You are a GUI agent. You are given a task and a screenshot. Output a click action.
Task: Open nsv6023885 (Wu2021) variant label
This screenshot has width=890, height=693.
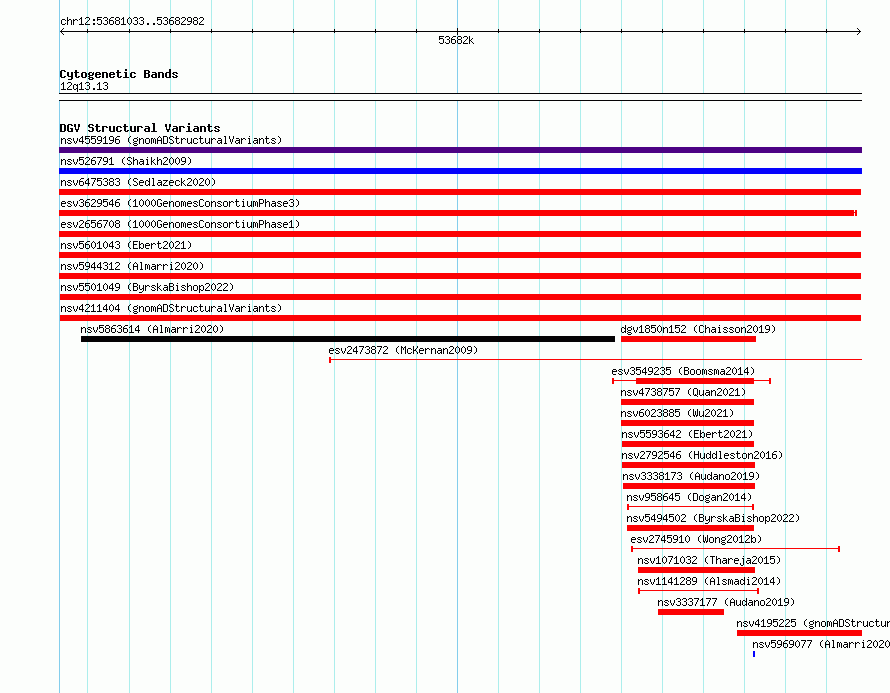click(677, 413)
